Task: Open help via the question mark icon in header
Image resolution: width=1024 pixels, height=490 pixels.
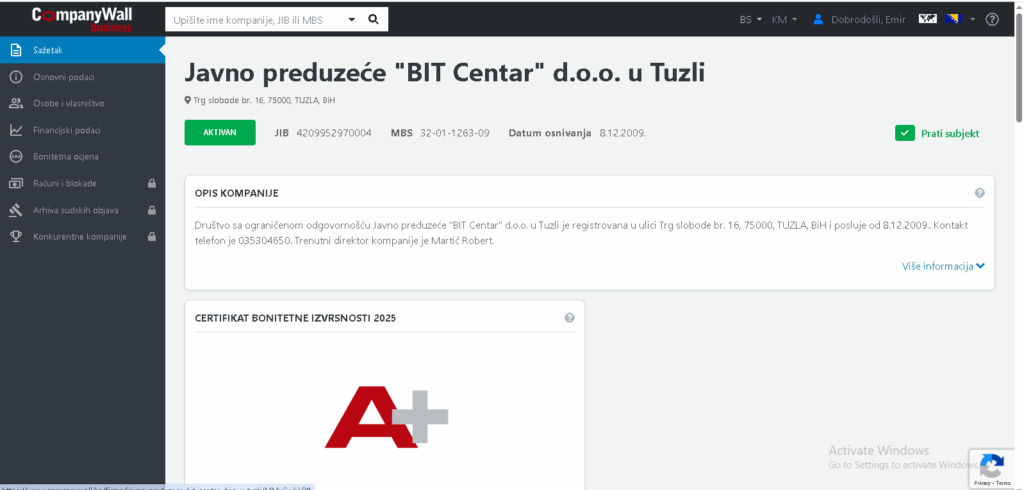Action: click(x=992, y=19)
